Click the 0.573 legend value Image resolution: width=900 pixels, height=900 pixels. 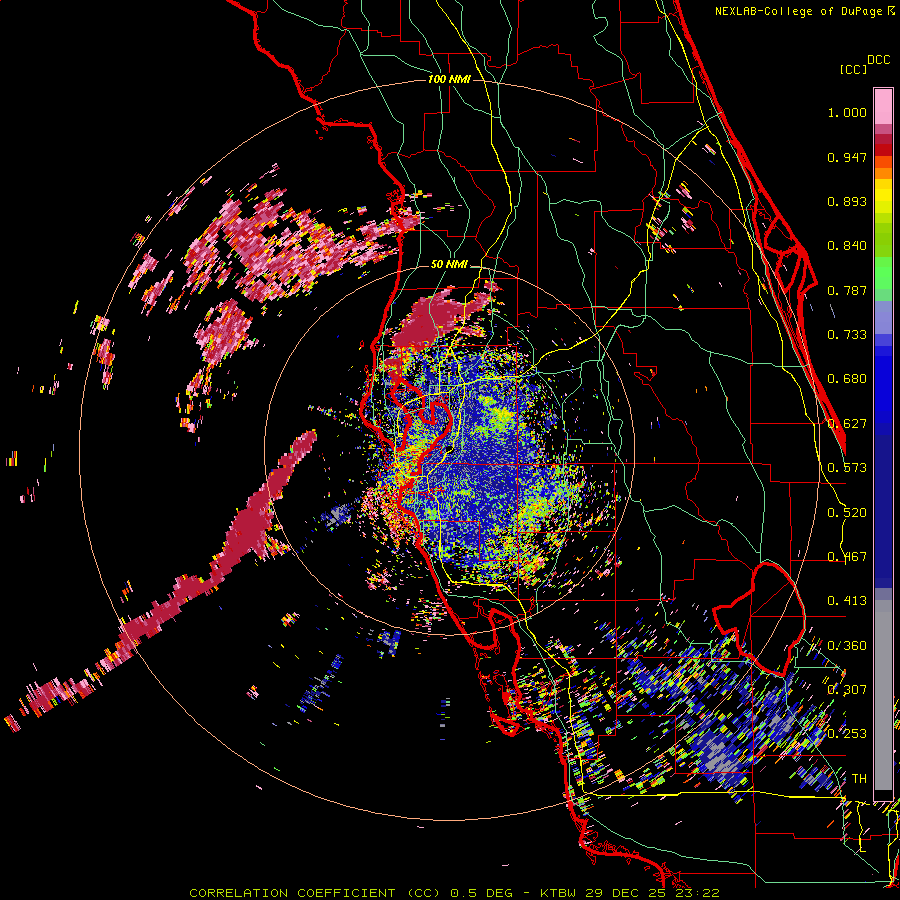[847, 468]
